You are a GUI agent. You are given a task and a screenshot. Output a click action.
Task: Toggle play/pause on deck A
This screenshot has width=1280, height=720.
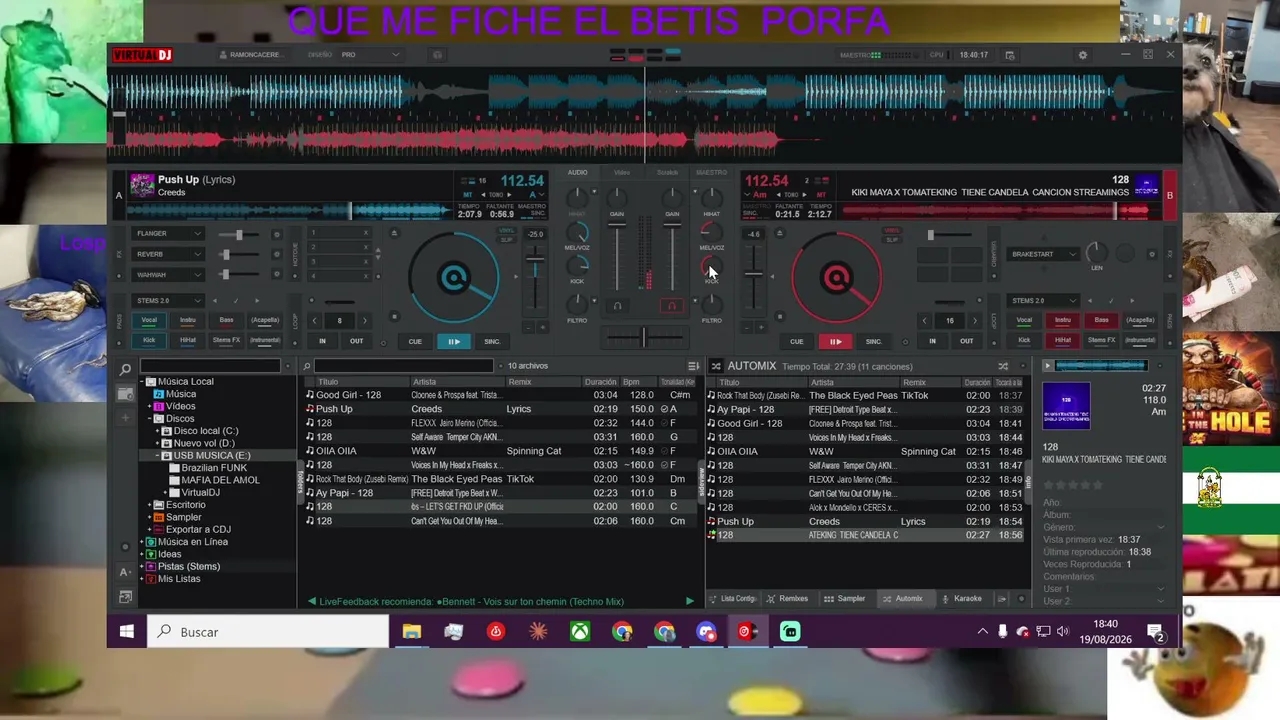(454, 341)
